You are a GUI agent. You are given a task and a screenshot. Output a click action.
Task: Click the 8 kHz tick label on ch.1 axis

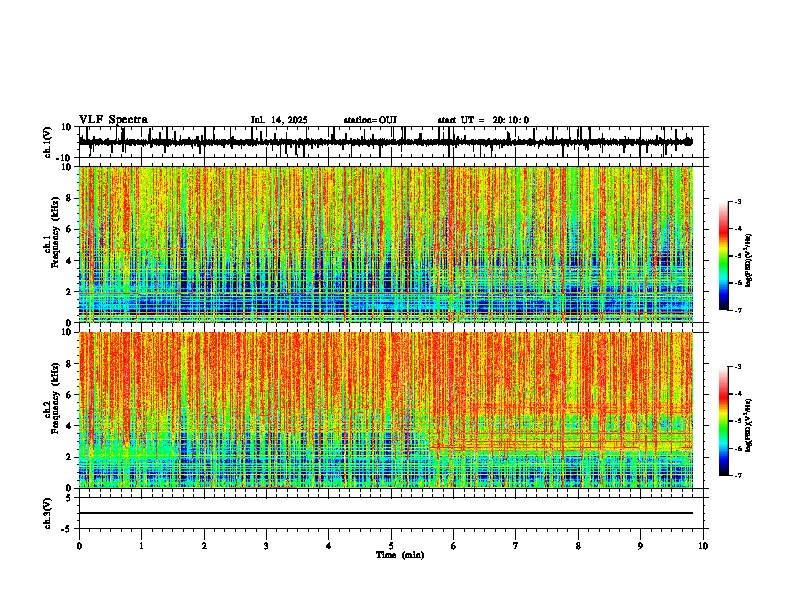click(70, 198)
